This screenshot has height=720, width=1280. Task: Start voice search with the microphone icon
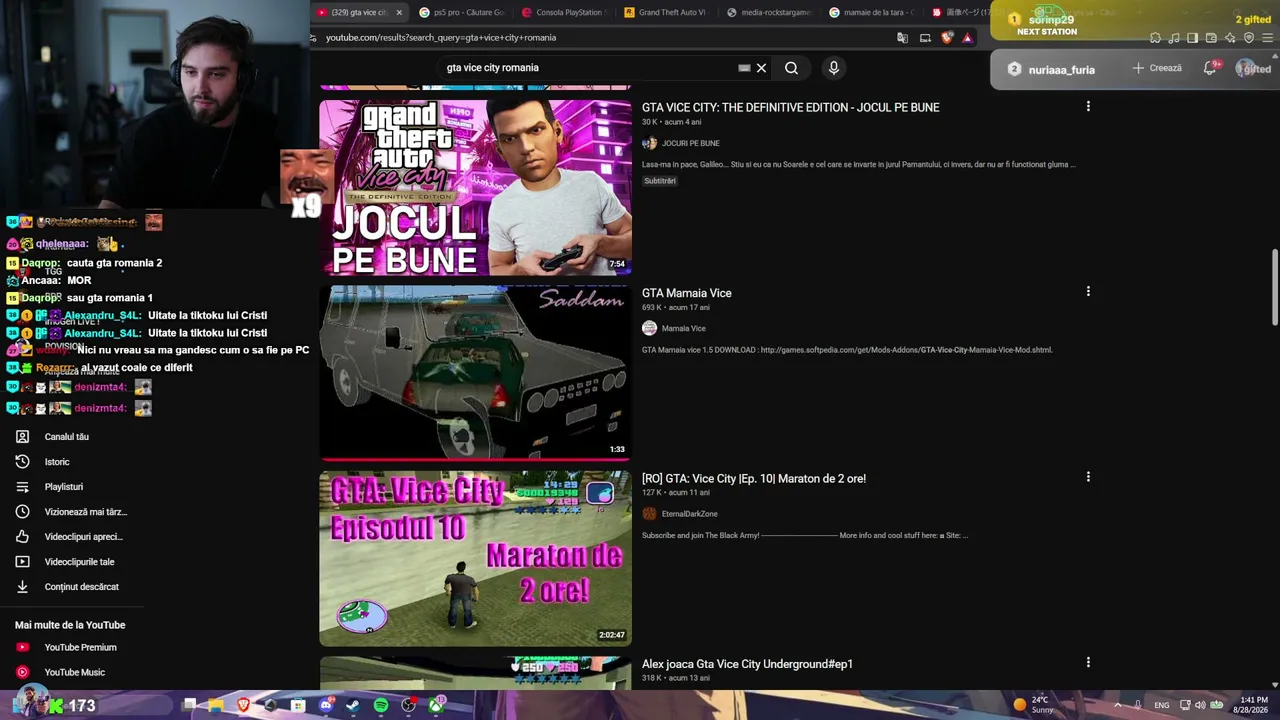(834, 68)
